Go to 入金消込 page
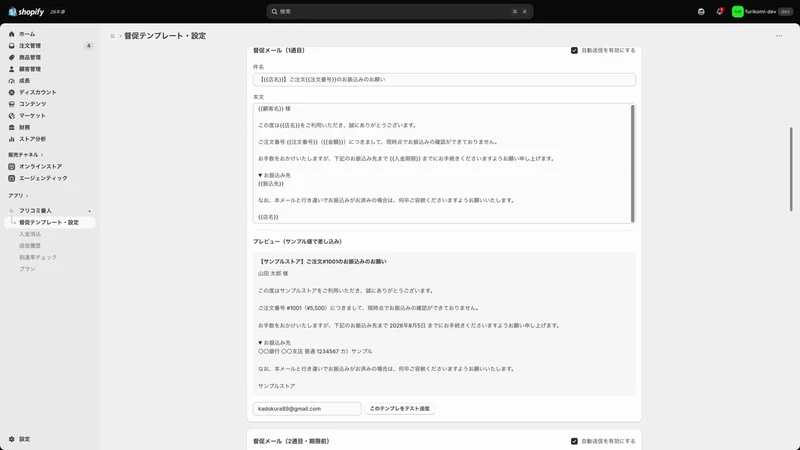The width and height of the screenshot is (800, 450). 30,234
